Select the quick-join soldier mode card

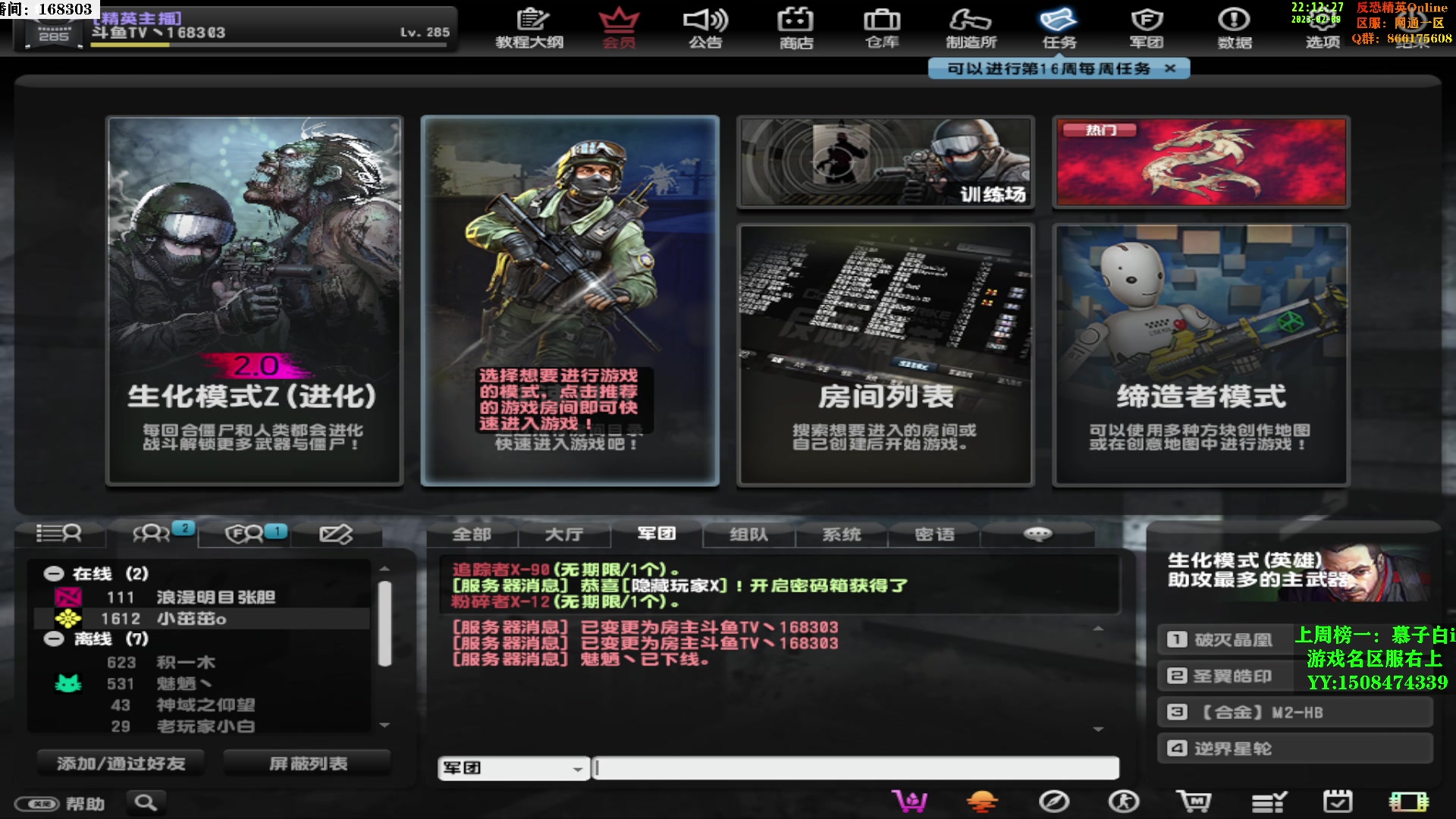(x=570, y=300)
